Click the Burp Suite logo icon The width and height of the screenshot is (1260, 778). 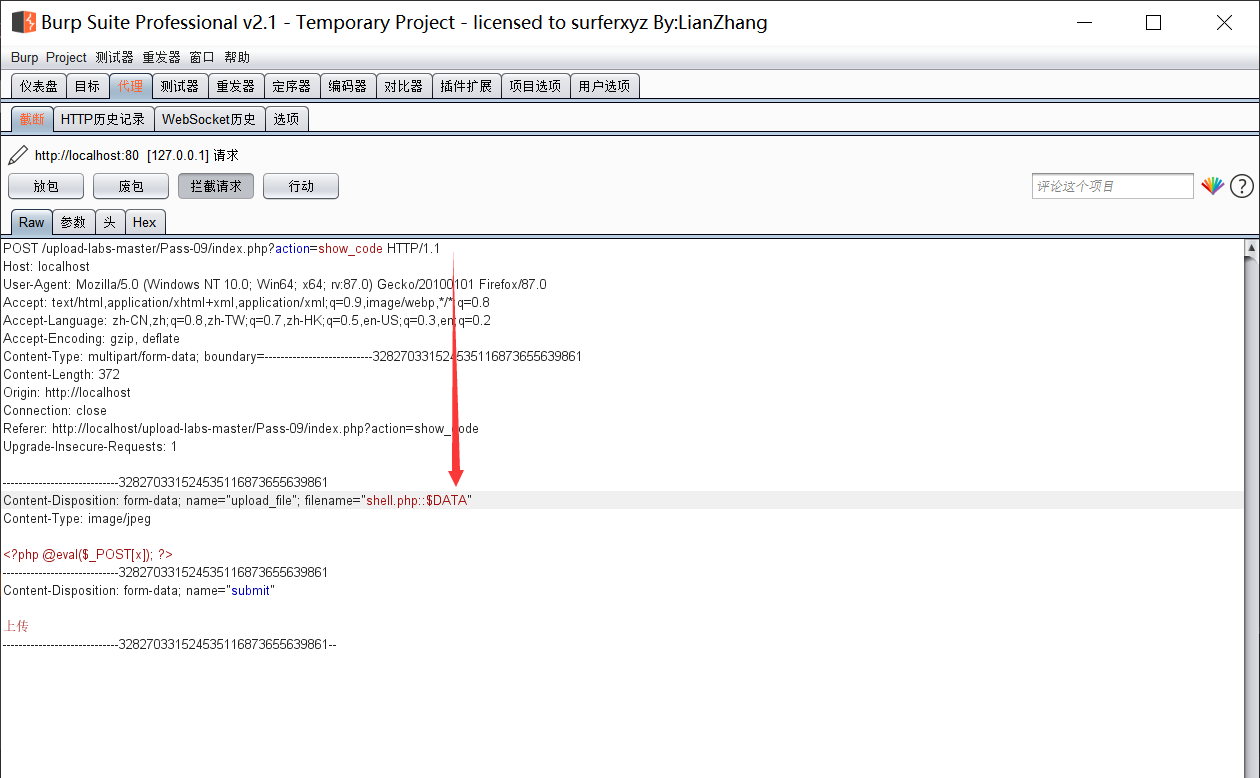tap(23, 22)
